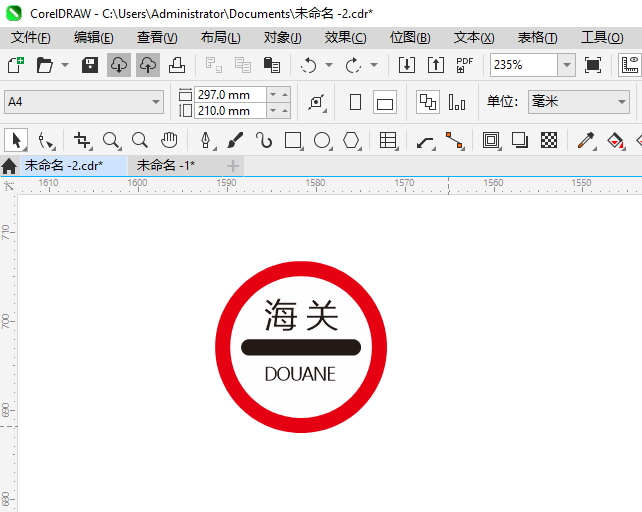Select the Color Eyedropper tool
The image size is (642, 512).
click(x=586, y=140)
